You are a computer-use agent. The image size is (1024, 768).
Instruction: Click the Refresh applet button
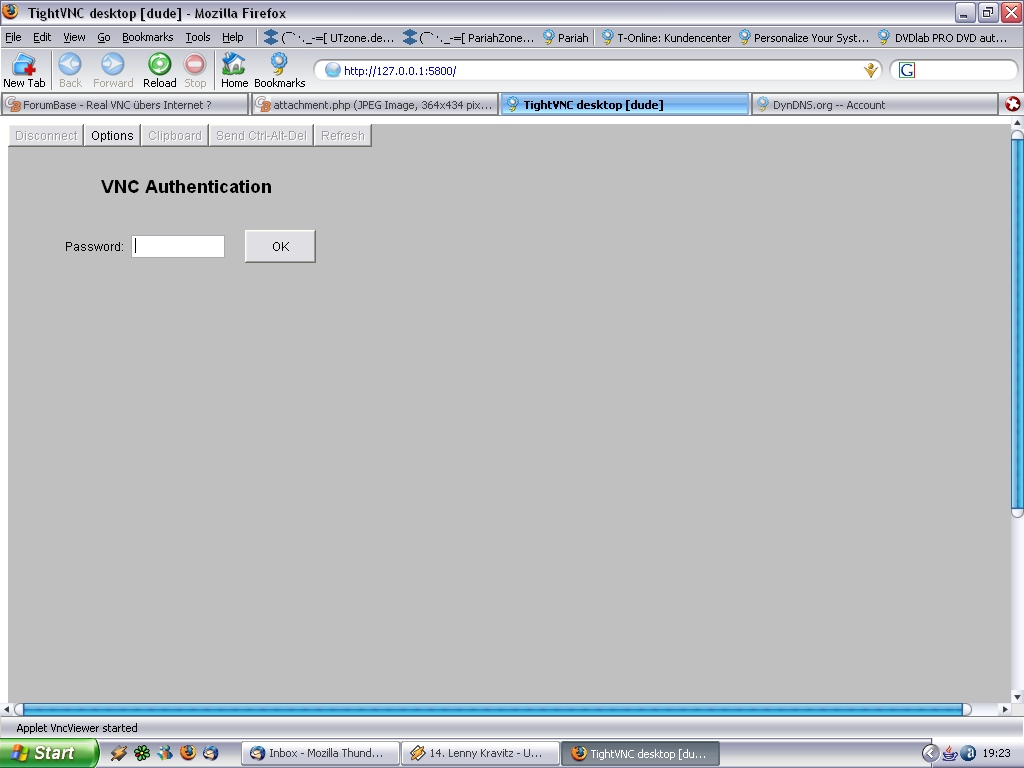342,136
